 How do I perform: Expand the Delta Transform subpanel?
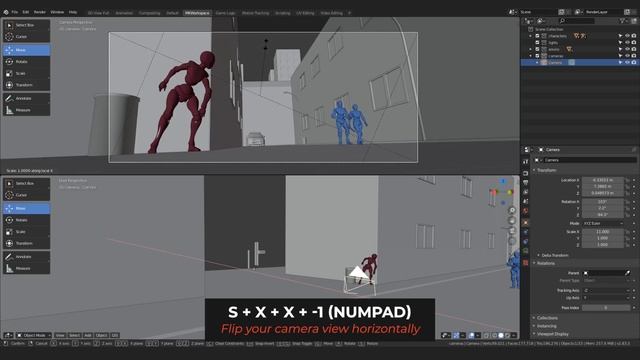tap(539, 256)
